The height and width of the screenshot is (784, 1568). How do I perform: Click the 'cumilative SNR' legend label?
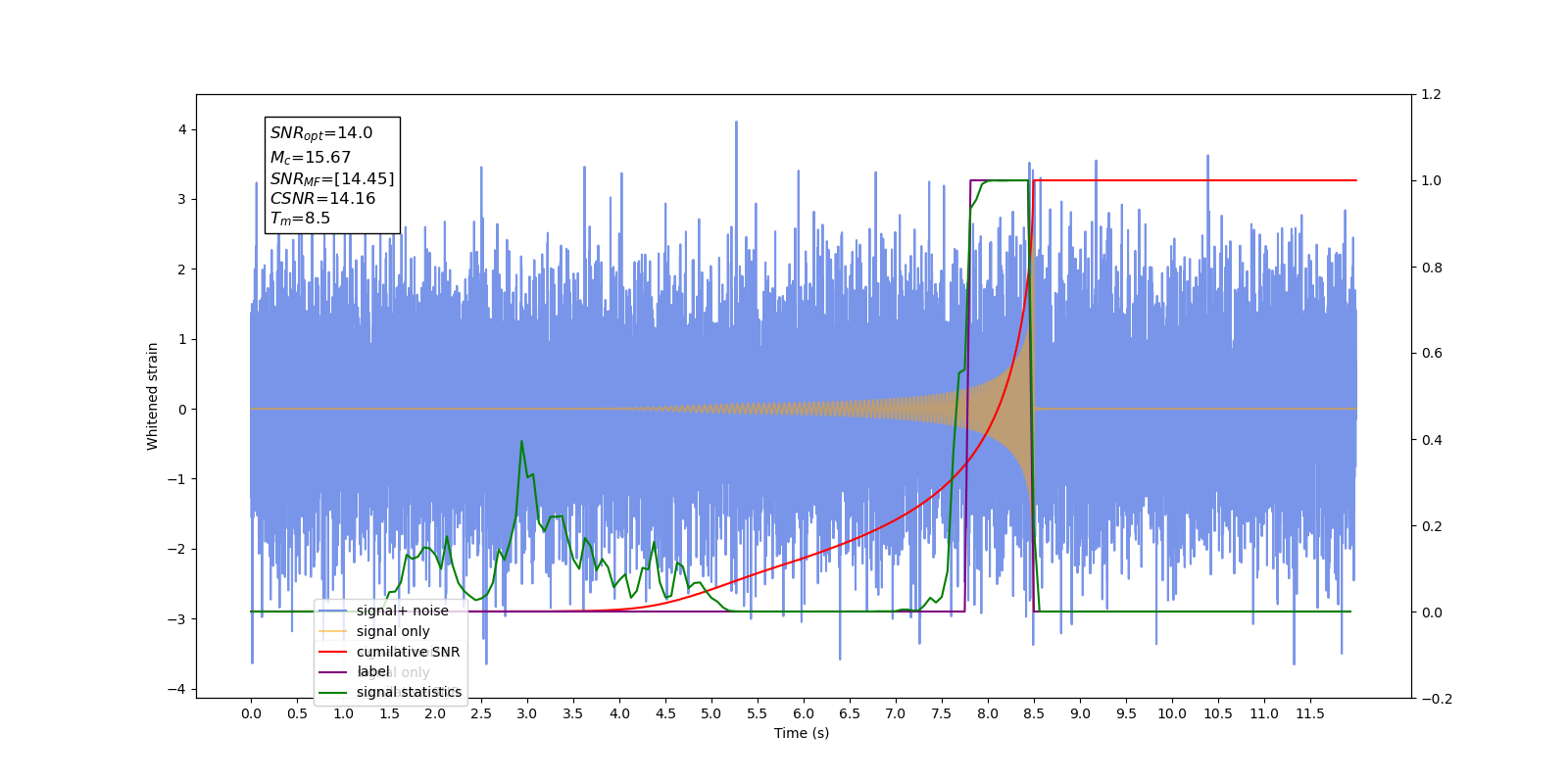pos(408,652)
